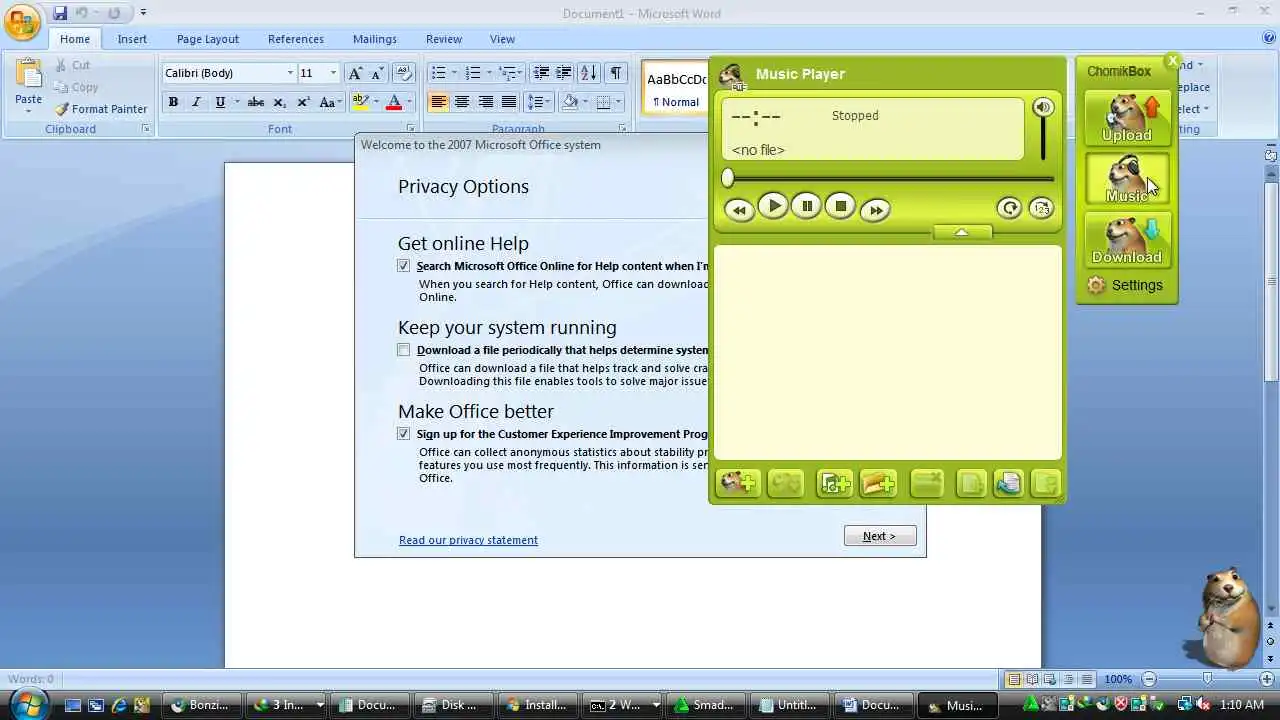
Task: Click the Office button orb
Action: (x=22, y=22)
